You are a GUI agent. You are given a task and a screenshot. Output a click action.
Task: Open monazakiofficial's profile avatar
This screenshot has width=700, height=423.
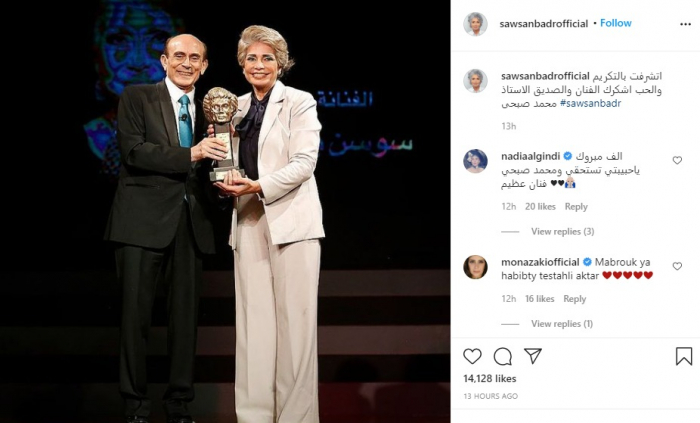tap(475, 267)
